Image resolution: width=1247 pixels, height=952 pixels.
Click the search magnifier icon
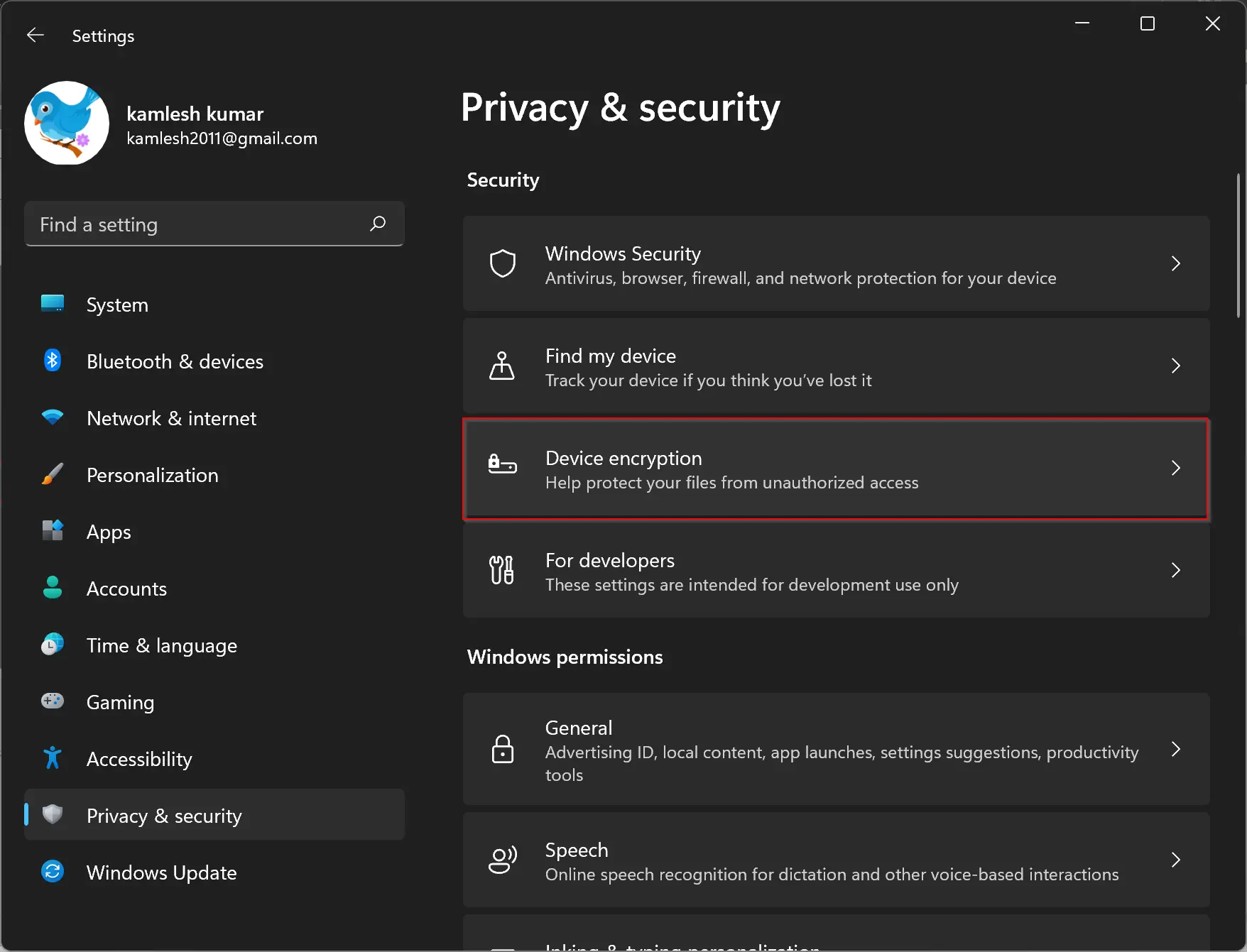tap(378, 224)
